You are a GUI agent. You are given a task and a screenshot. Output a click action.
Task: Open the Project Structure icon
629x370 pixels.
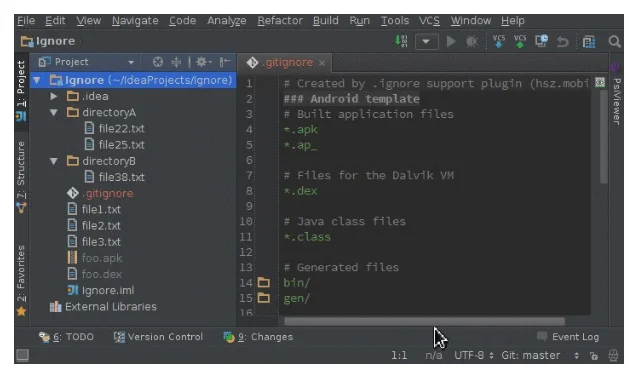[589, 42]
